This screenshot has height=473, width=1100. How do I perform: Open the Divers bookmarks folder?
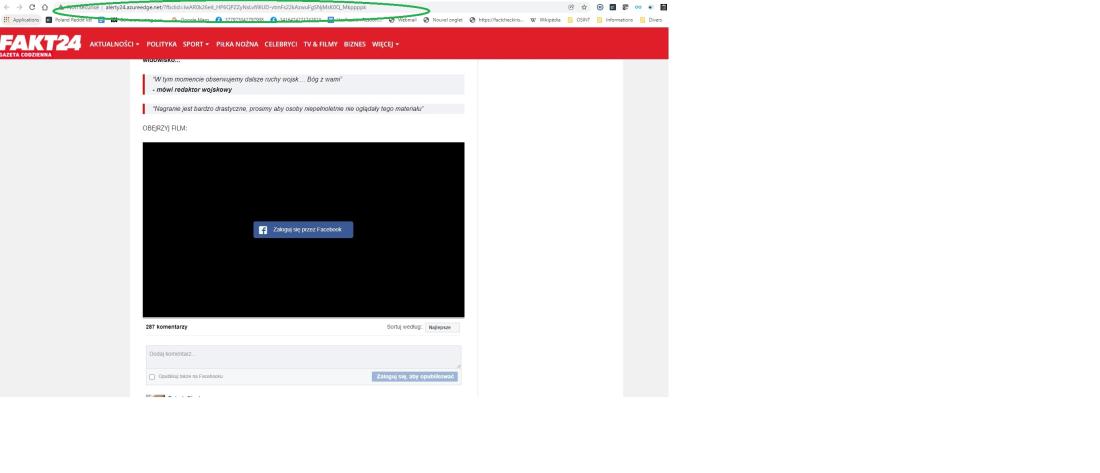click(x=650, y=20)
